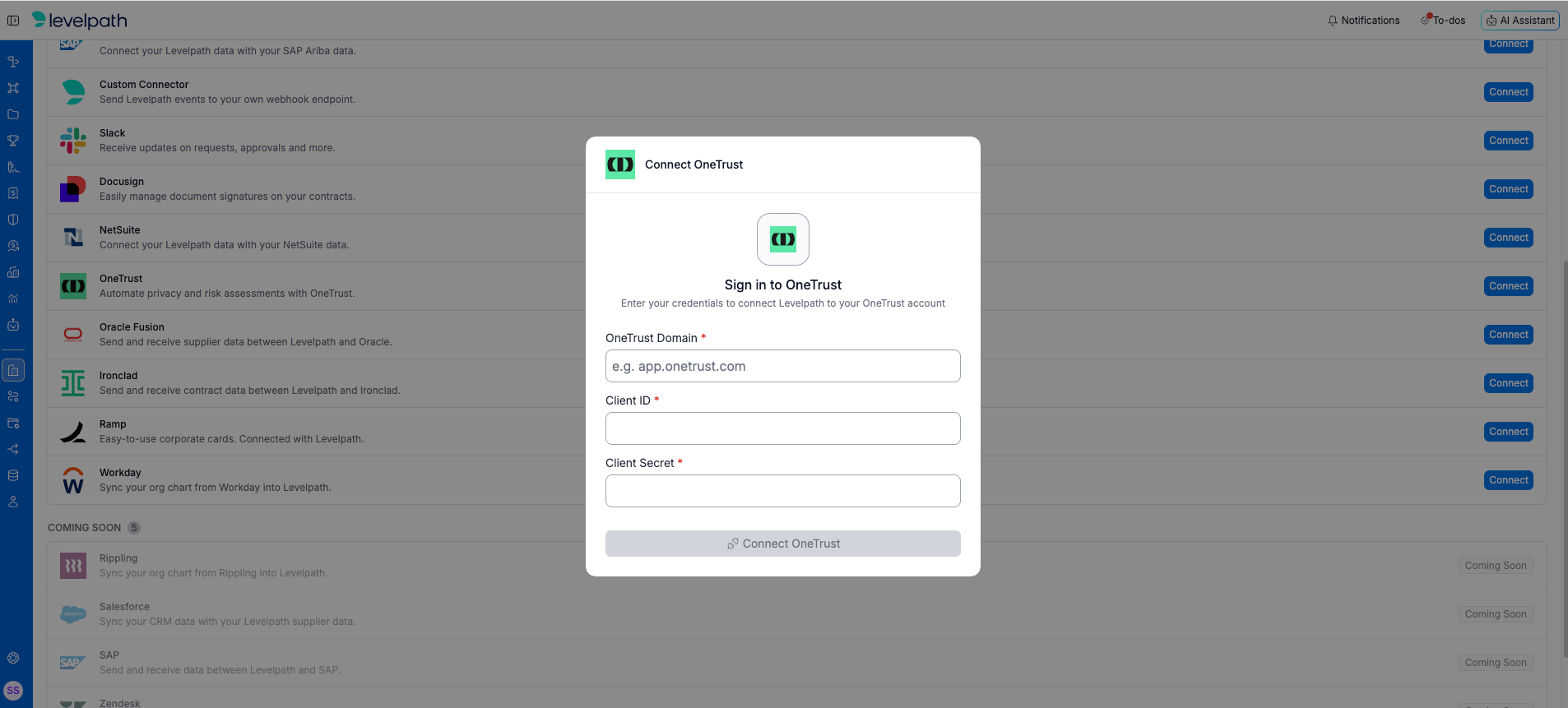This screenshot has height=708, width=1568.
Task: Open the dollar receipt icon in the sidebar
Action: (13, 193)
